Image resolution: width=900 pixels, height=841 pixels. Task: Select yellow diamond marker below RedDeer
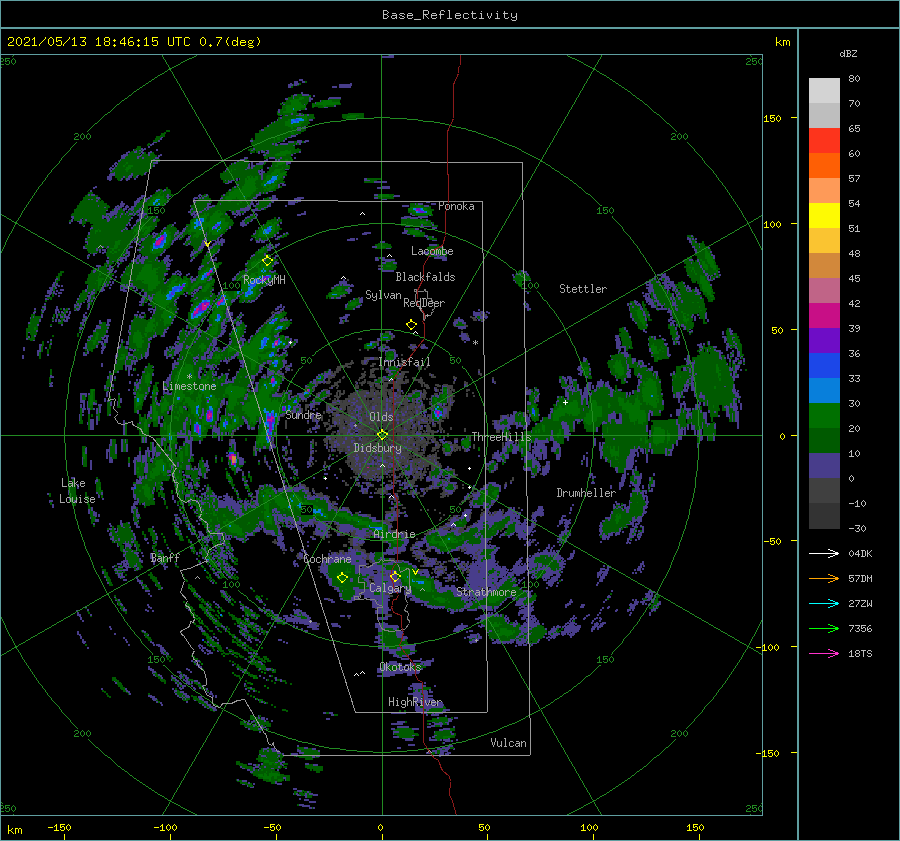(412, 325)
